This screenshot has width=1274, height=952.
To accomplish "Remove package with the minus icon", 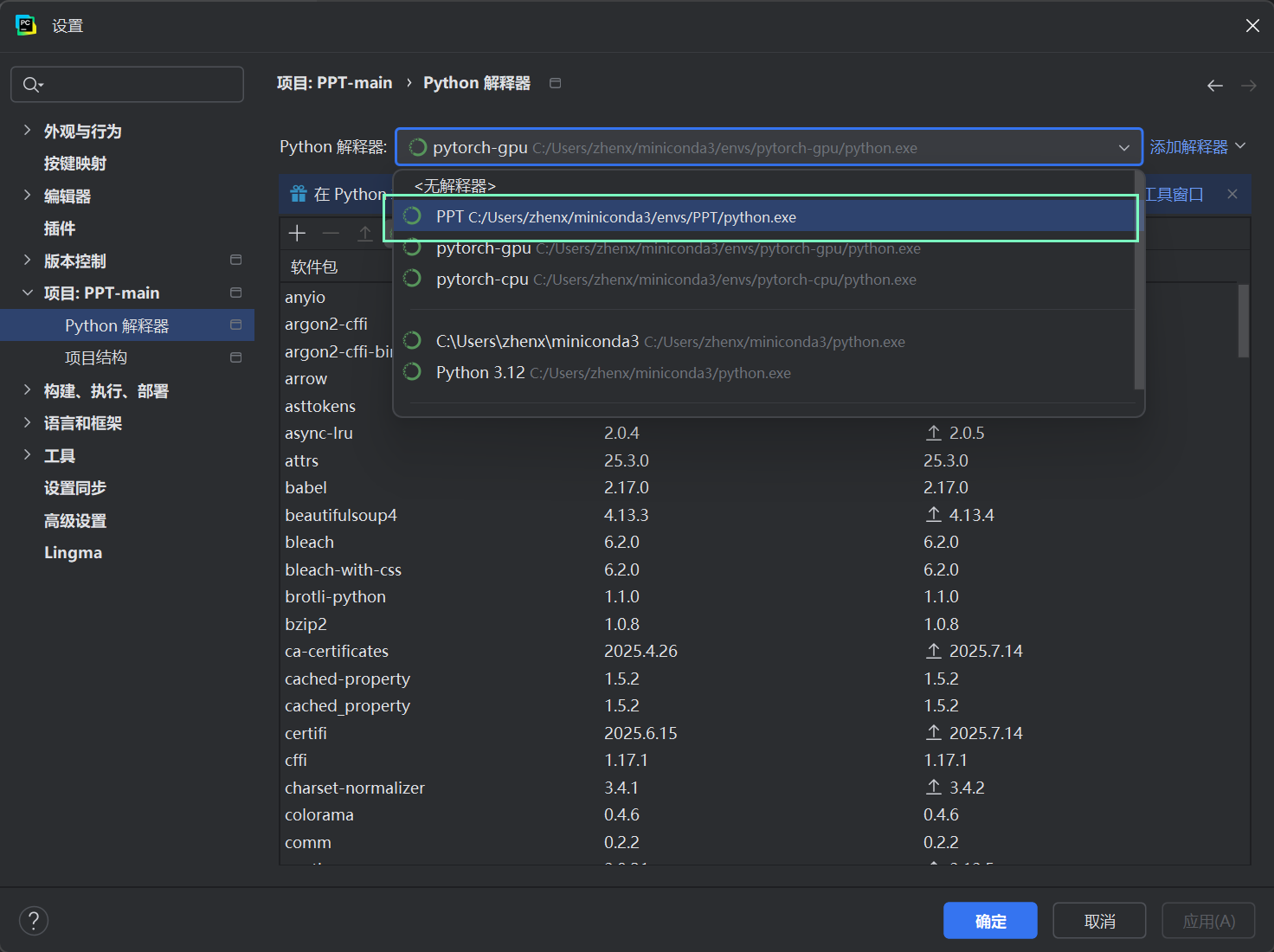I will [x=331, y=233].
